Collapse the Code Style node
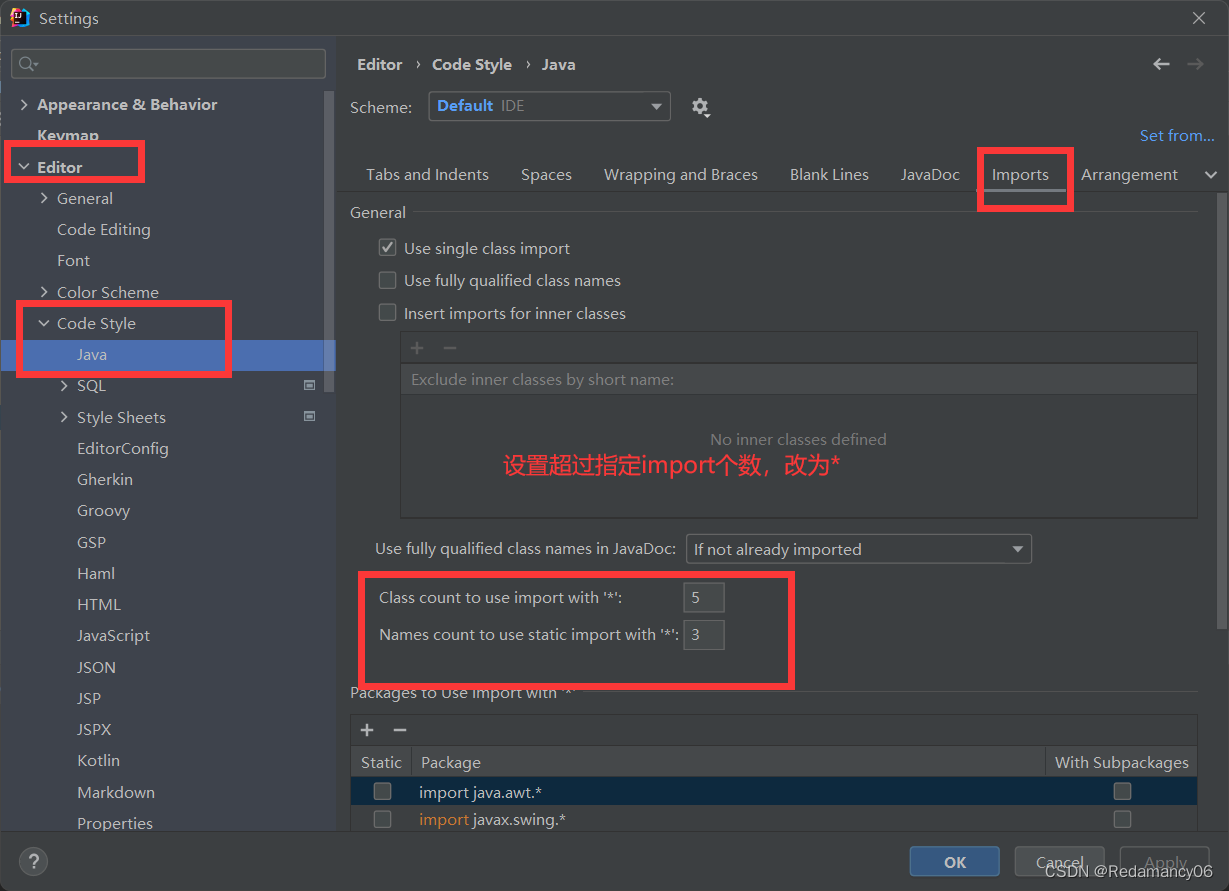Screen dimensions: 1229x891 tap(44, 323)
